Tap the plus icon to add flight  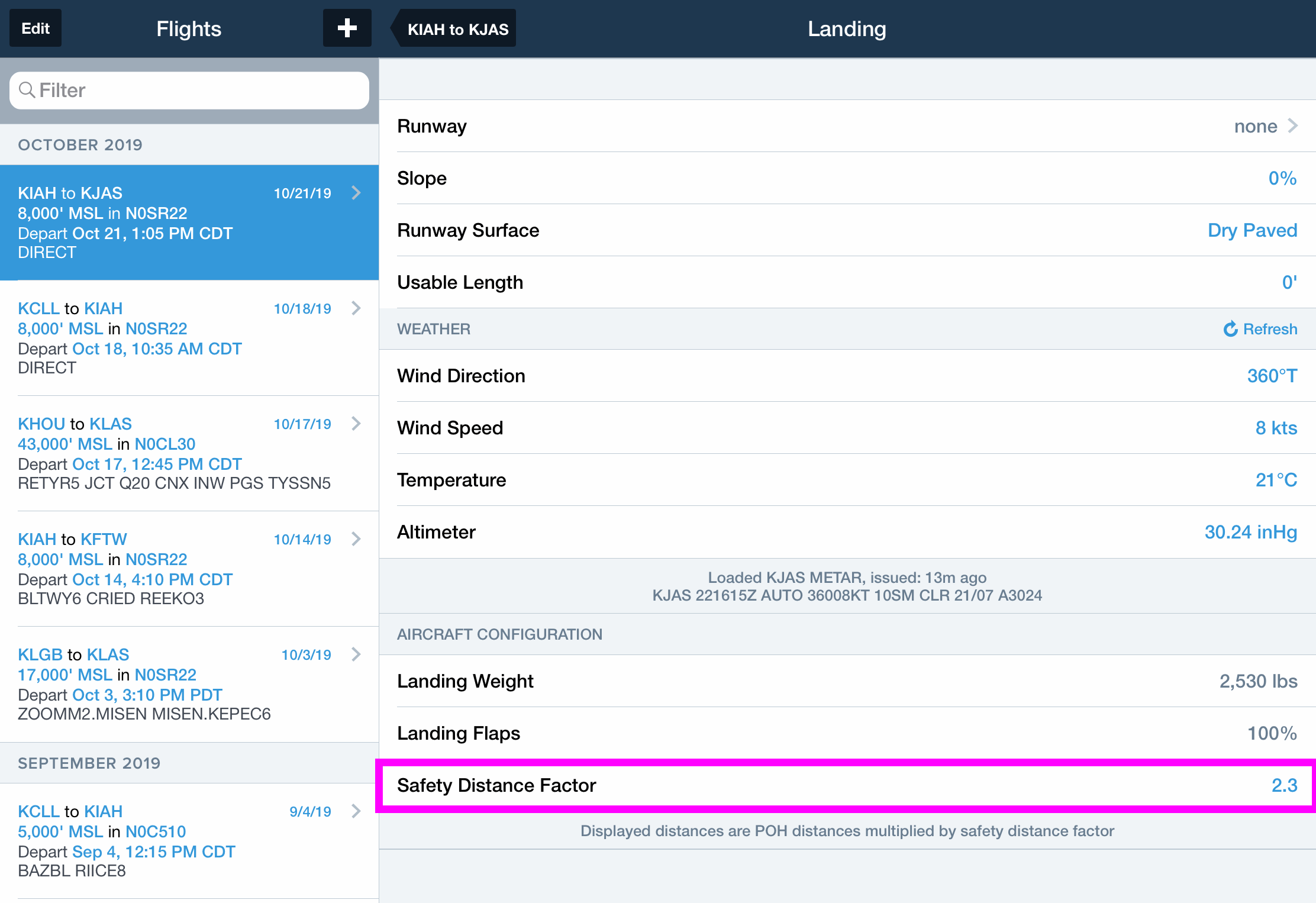click(347, 28)
